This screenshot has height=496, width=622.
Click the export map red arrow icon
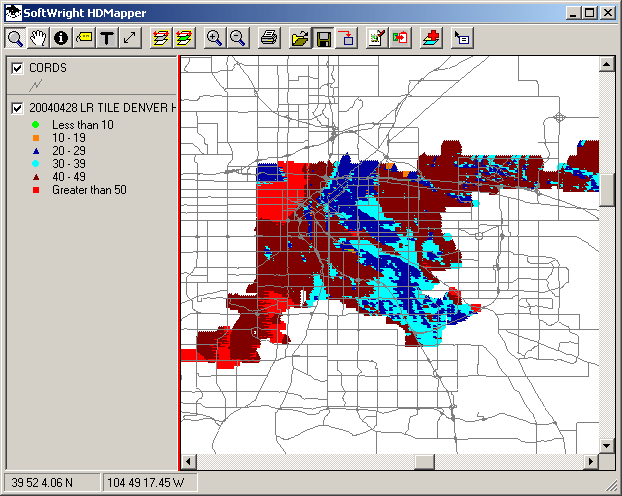click(400, 38)
